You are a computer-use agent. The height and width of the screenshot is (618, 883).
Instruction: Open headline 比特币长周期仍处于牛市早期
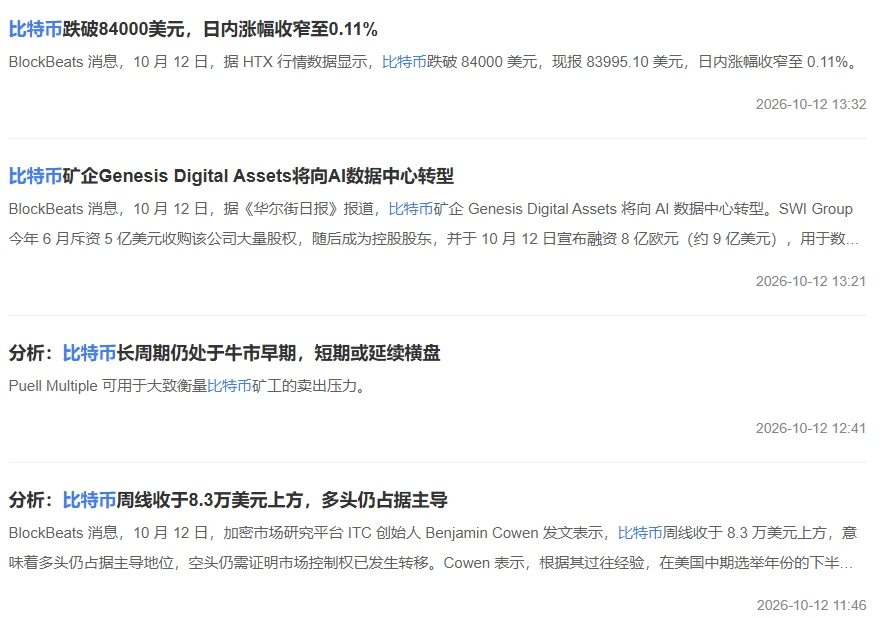(x=224, y=353)
